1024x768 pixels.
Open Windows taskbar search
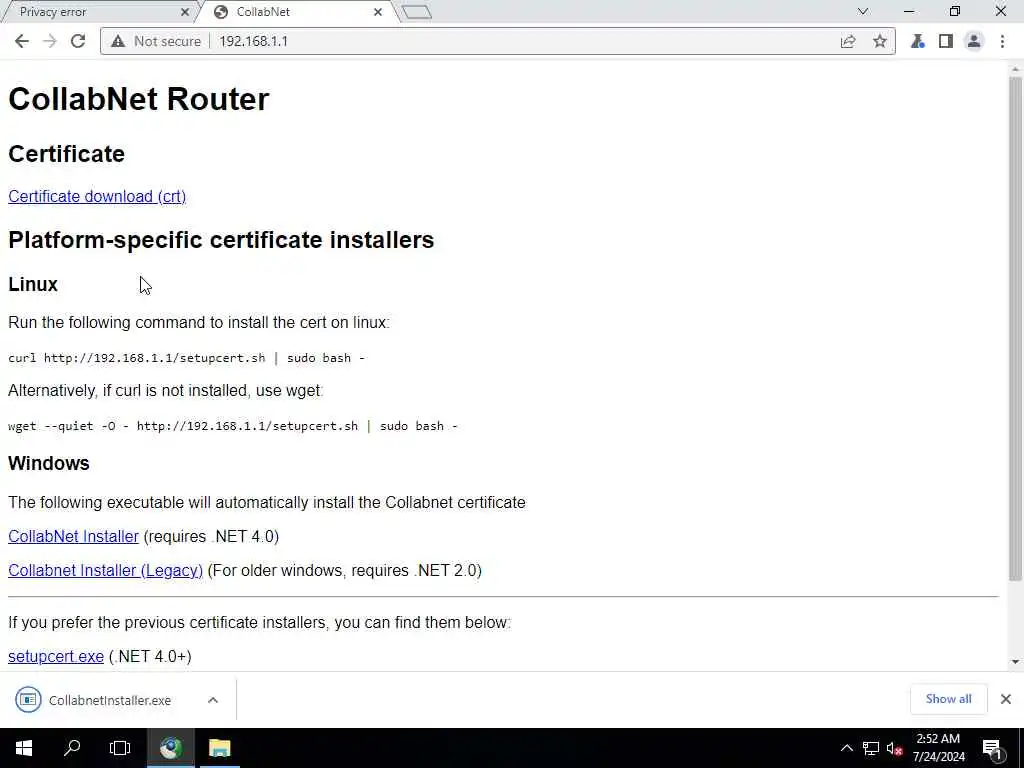(72, 748)
